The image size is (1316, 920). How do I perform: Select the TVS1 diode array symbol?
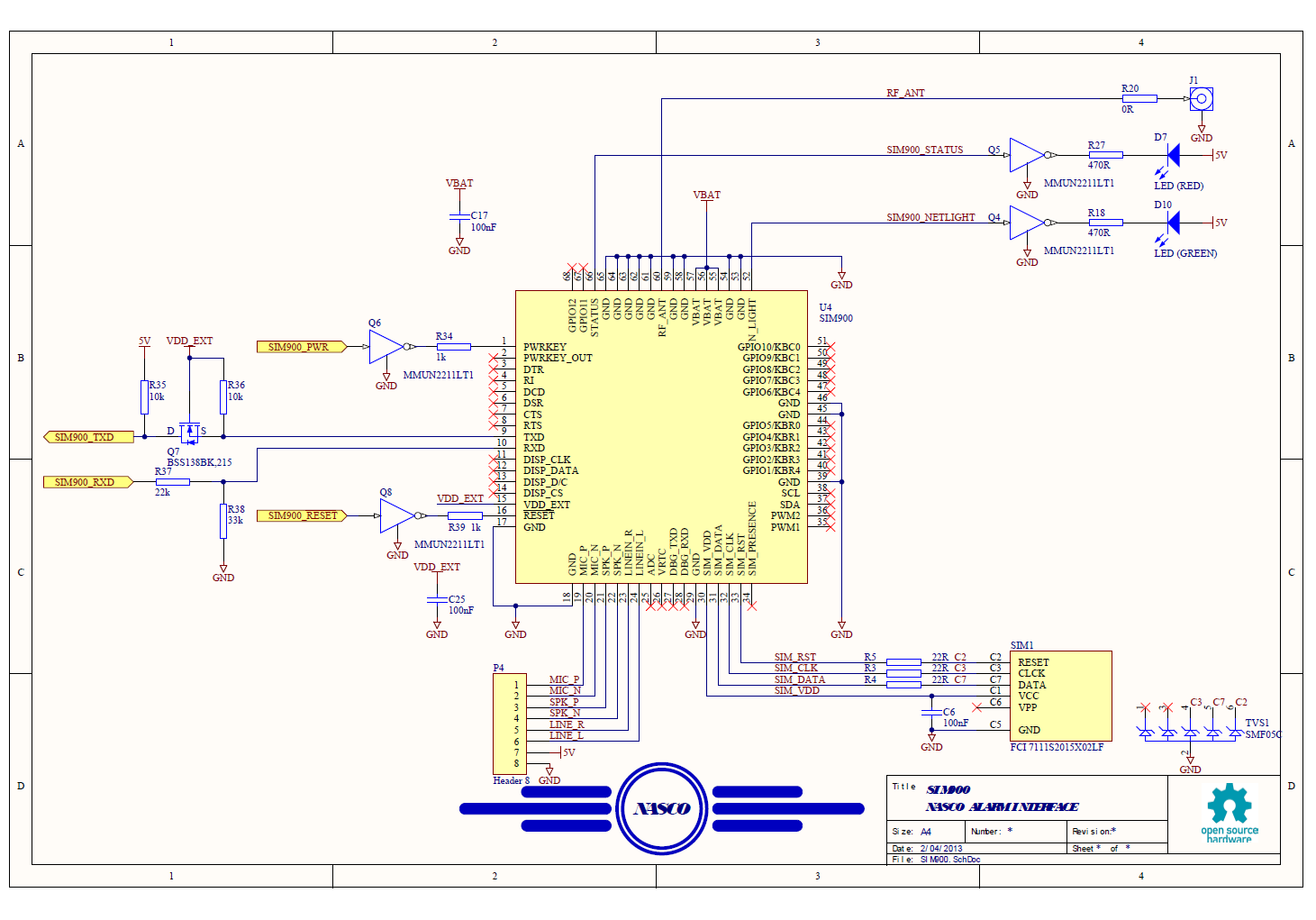pos(1190,731)
